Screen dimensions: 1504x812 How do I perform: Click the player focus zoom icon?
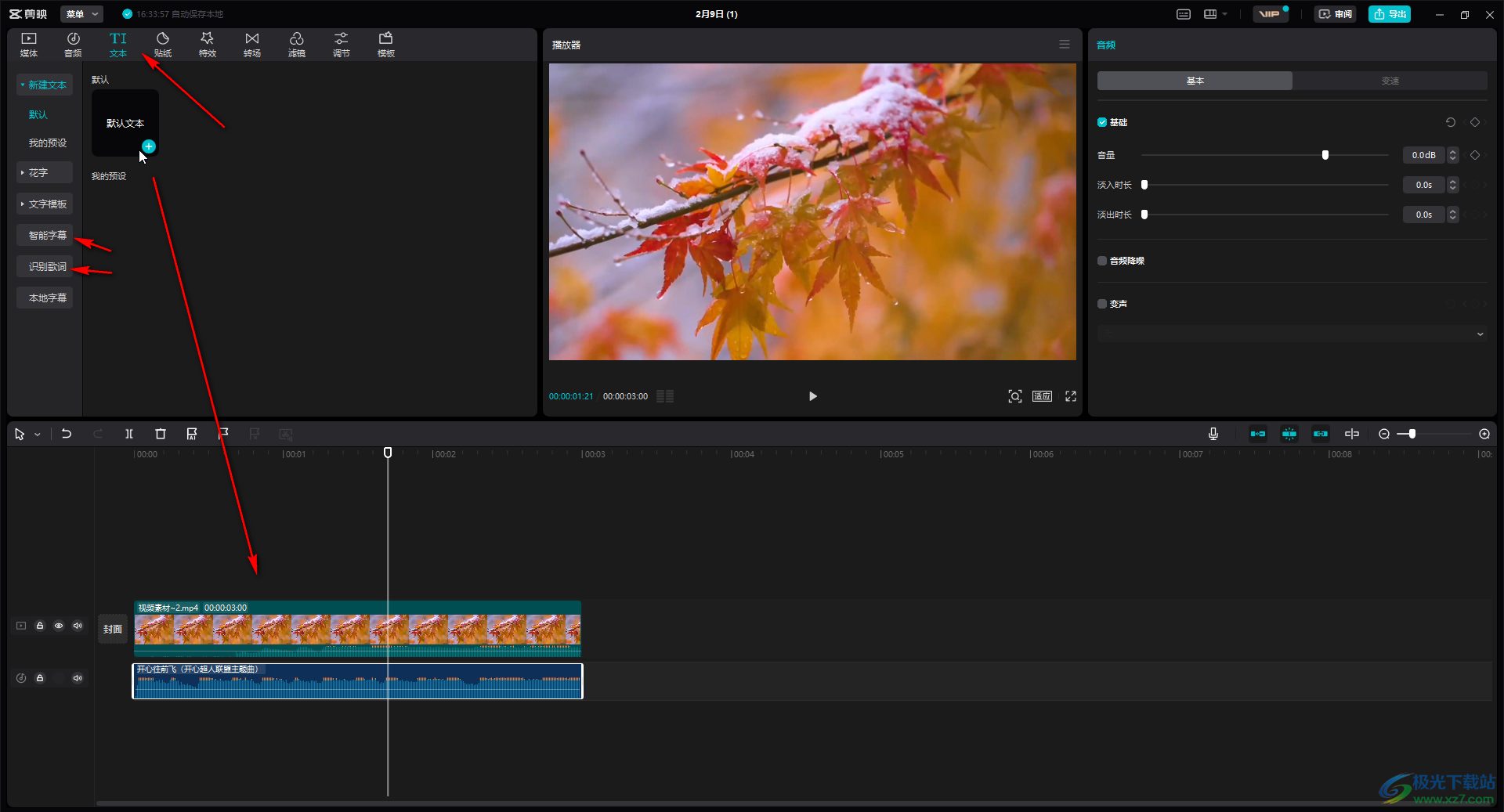(x=1015, y=396)
